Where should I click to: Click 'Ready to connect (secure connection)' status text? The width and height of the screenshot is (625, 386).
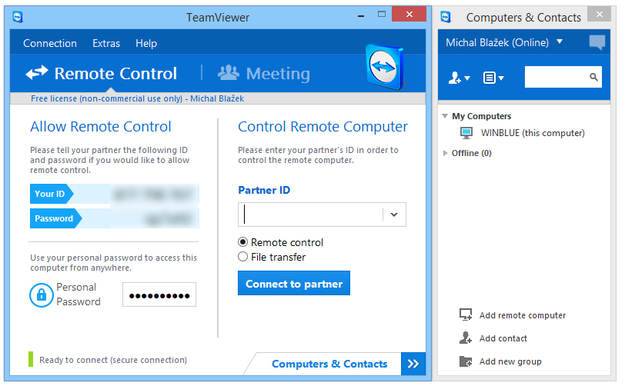[x=113, y=360]
